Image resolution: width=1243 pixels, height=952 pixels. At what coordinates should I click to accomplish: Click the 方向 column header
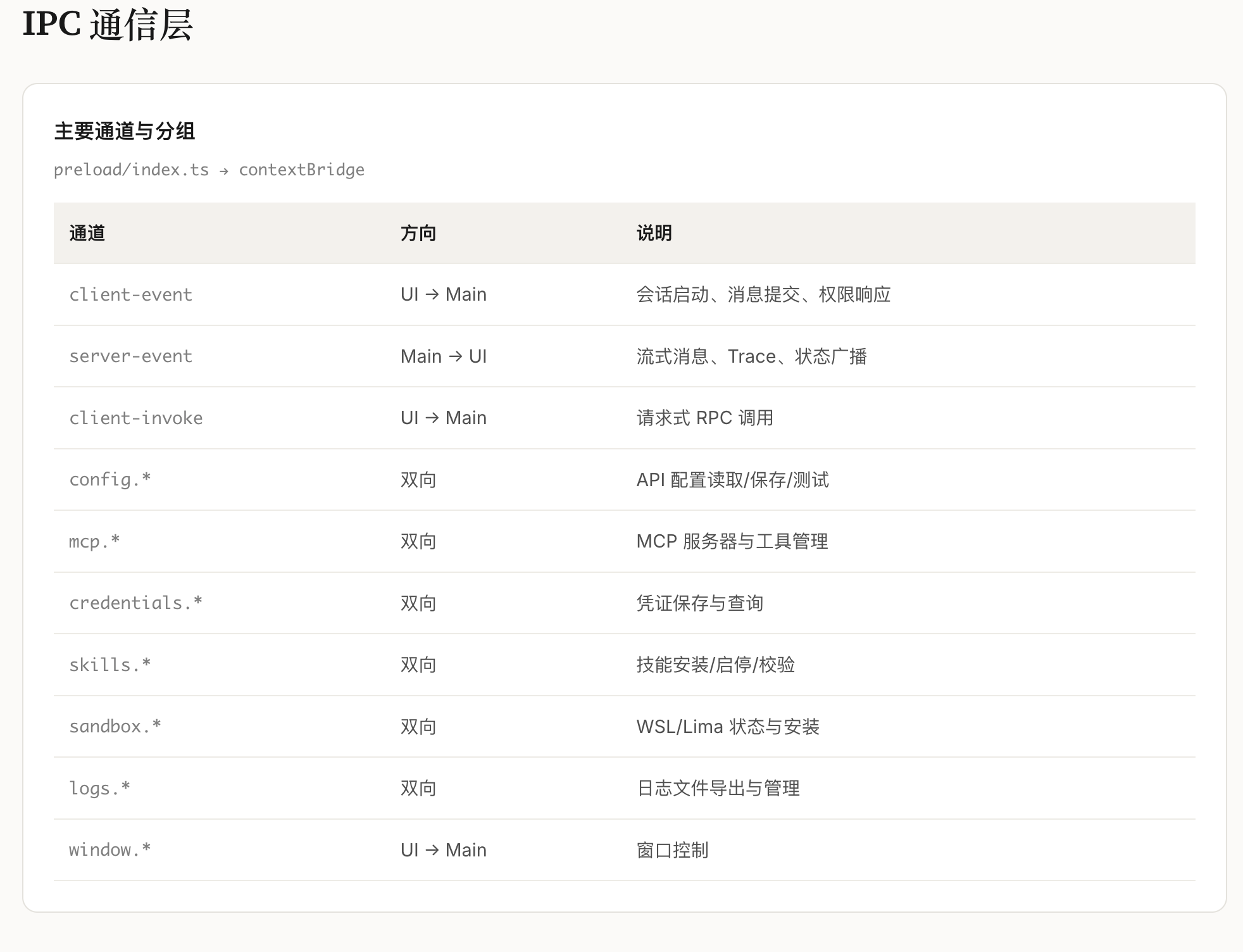coord(418,233)
